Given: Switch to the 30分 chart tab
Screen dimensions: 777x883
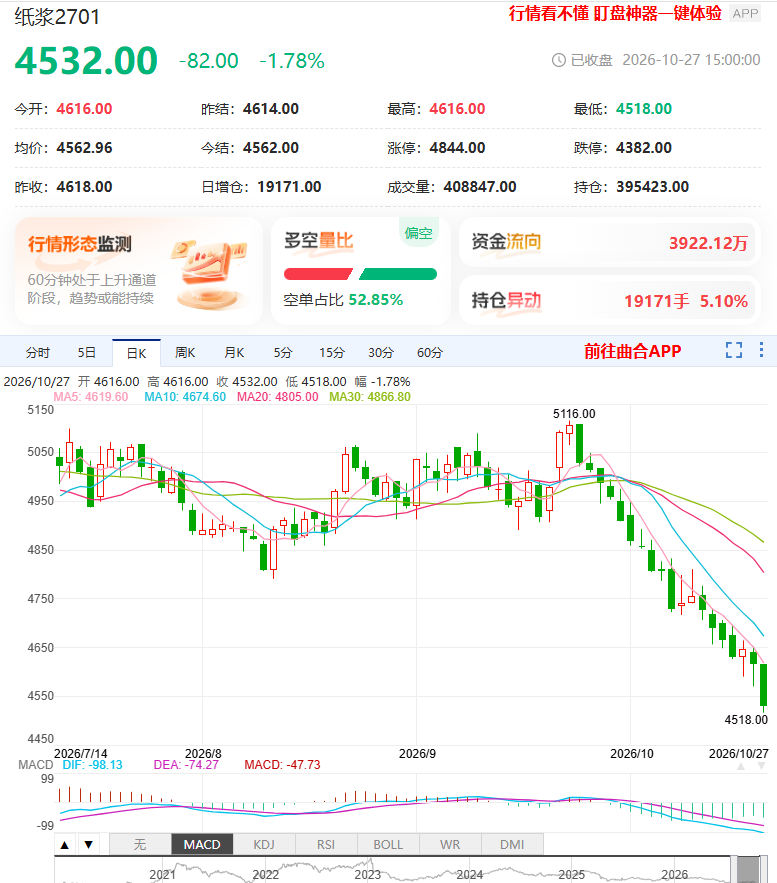Looking at the screenshot, I should pyautogui.click(x=381, y=353).
